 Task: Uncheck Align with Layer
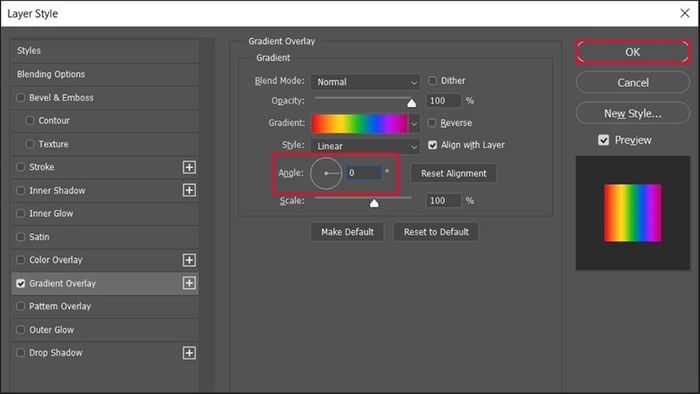point(432,145)
